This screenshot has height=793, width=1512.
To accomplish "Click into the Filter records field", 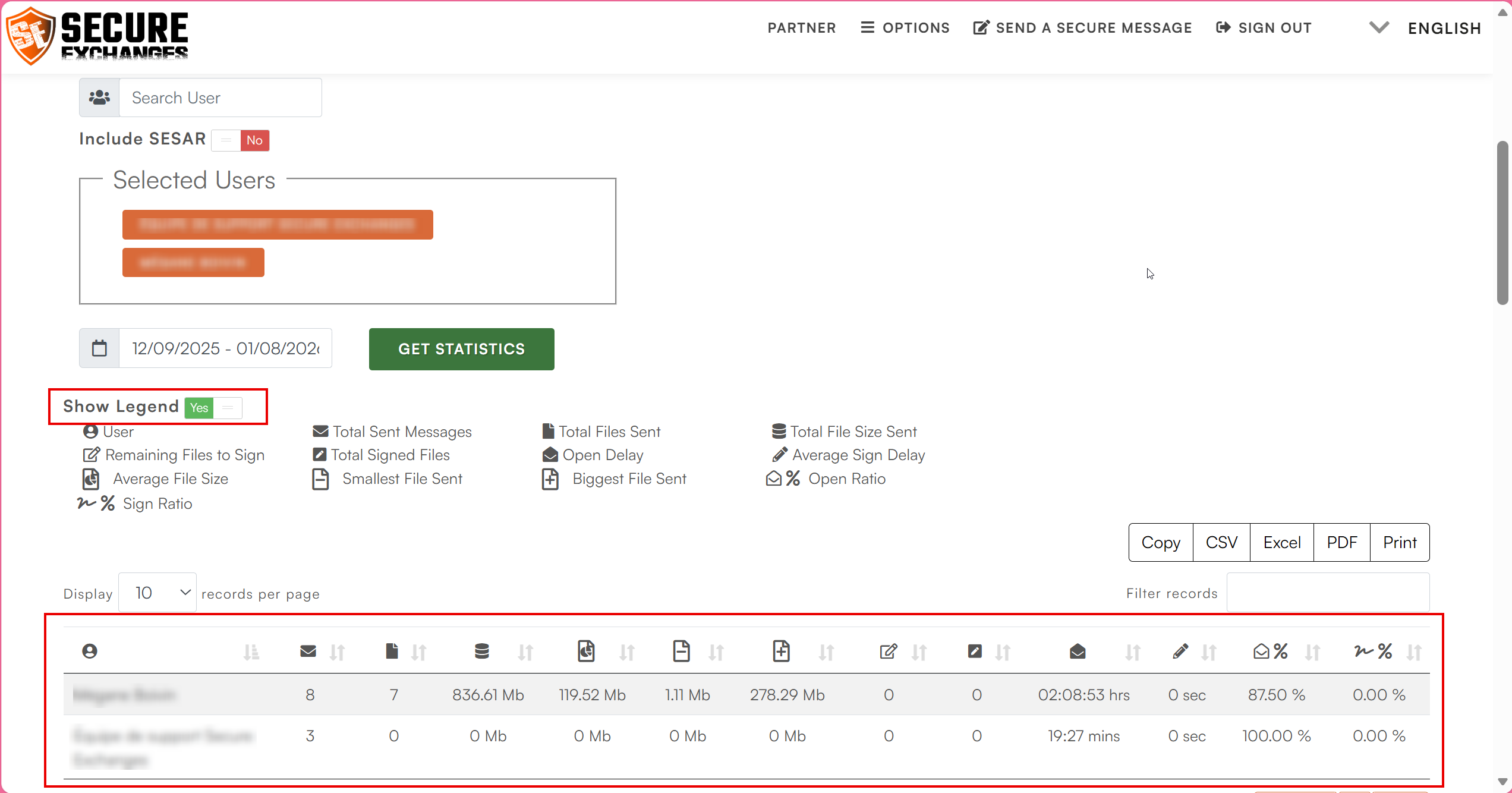I will [x=1328, y=593].
